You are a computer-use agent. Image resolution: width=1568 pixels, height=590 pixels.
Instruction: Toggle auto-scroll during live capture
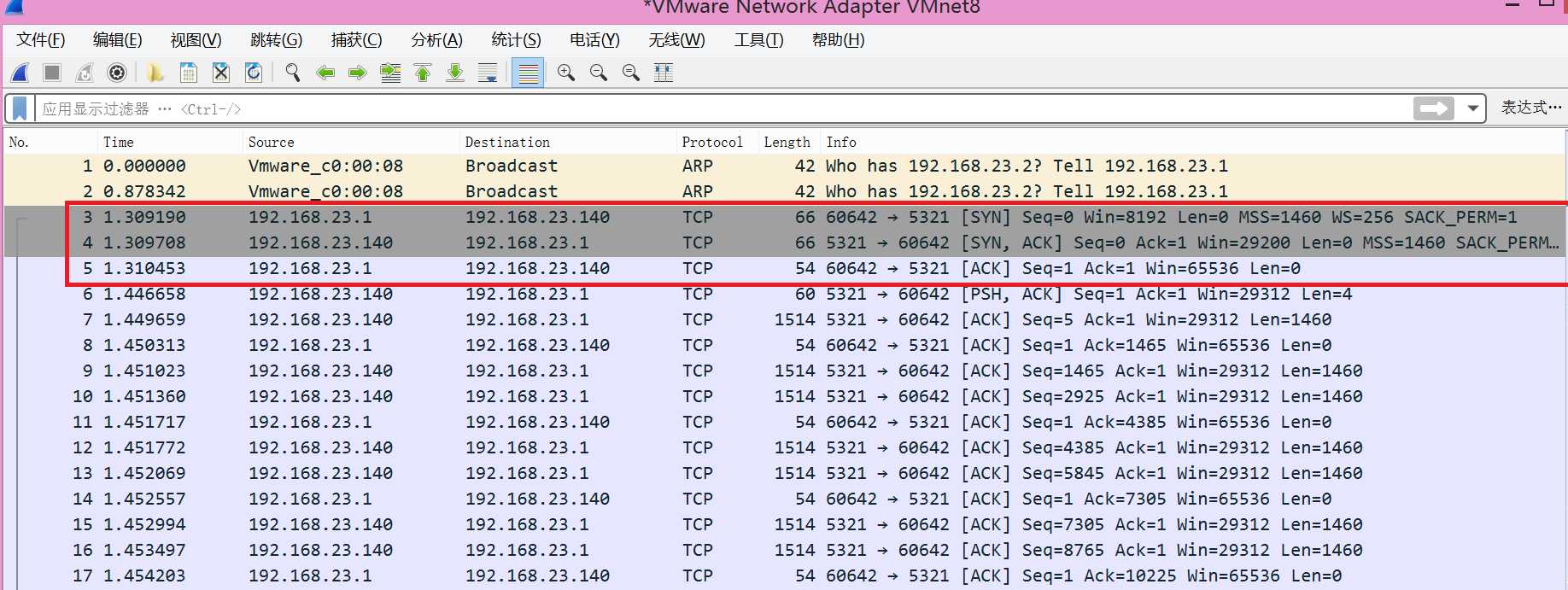tap(488, 73)
